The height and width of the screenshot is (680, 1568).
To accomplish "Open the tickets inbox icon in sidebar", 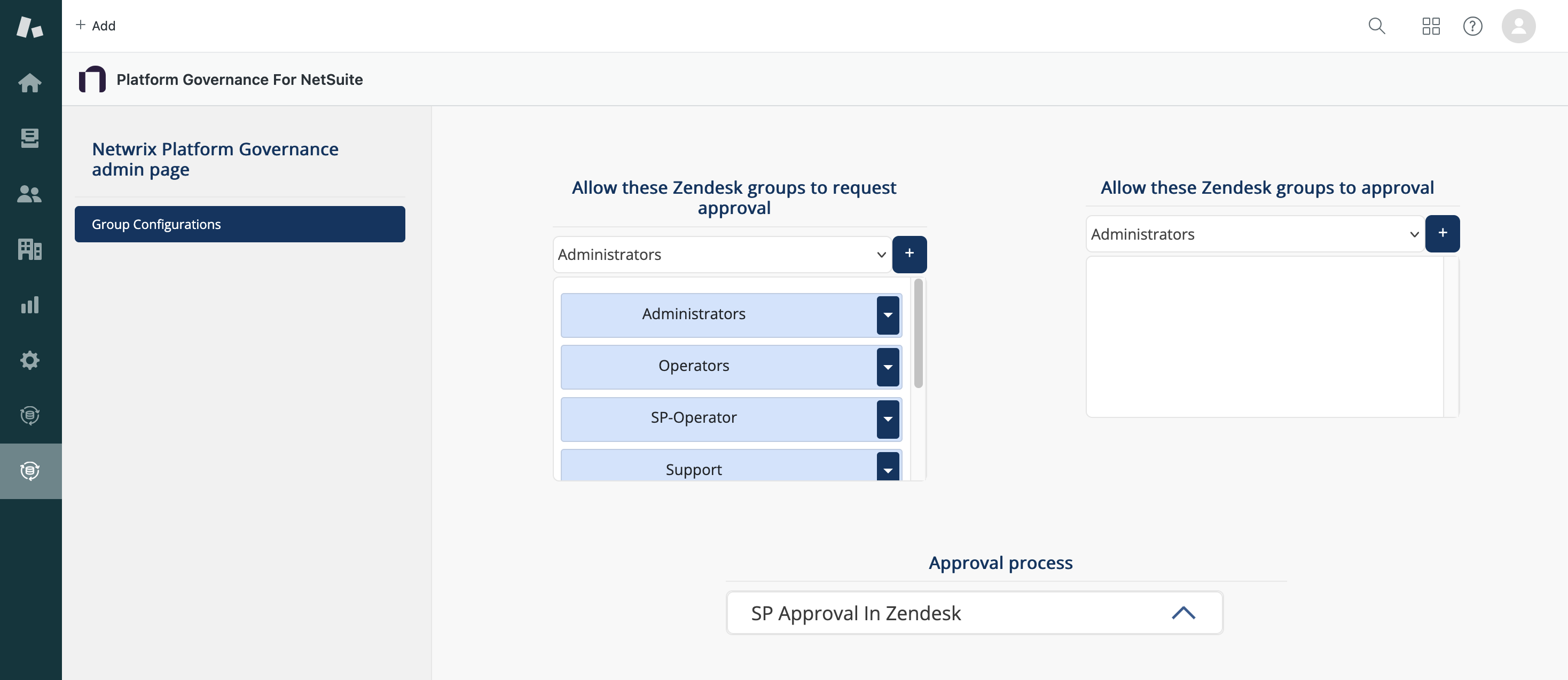I will coord(30,138).
